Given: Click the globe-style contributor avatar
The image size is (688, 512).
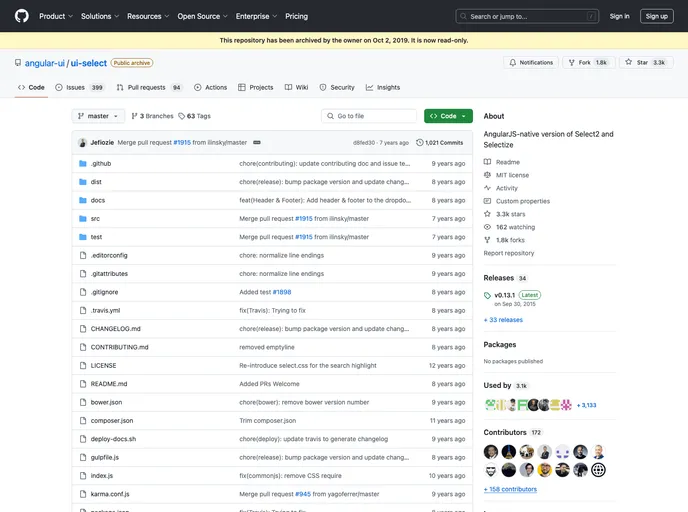Looking at the screenshot, I should pos(598,470).
